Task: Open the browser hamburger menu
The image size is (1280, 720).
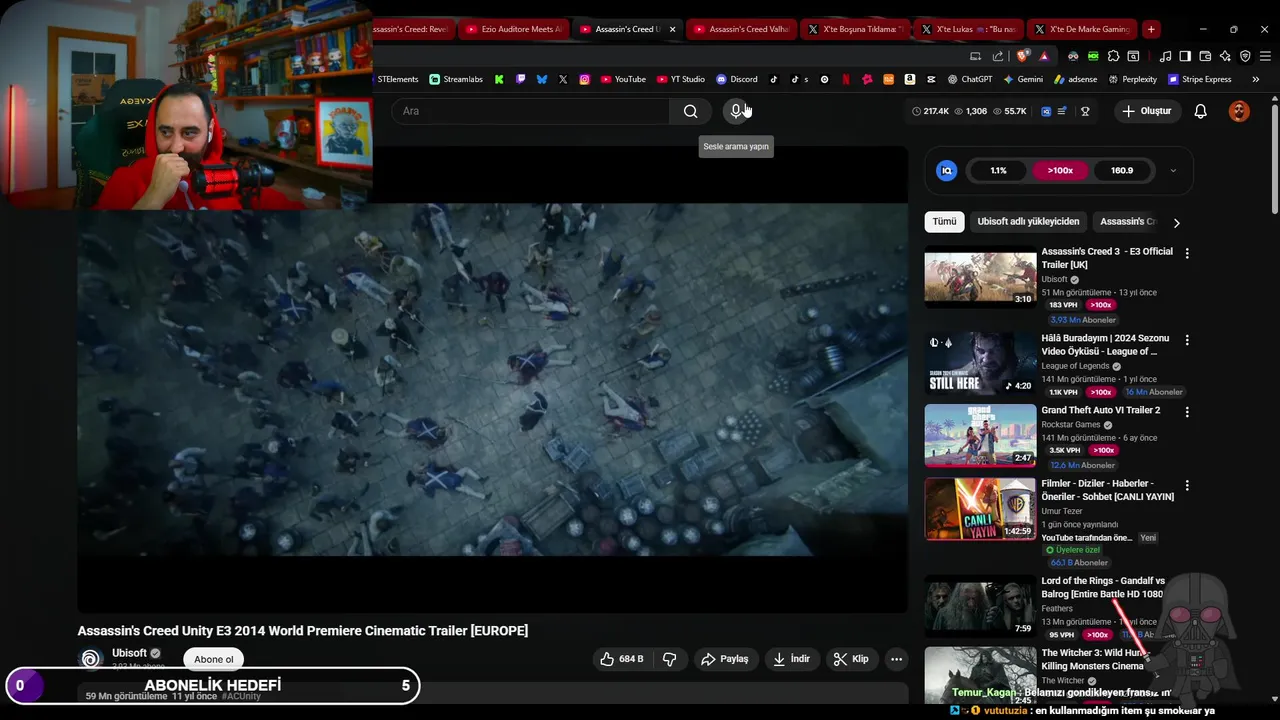Action: point(1265,57)
